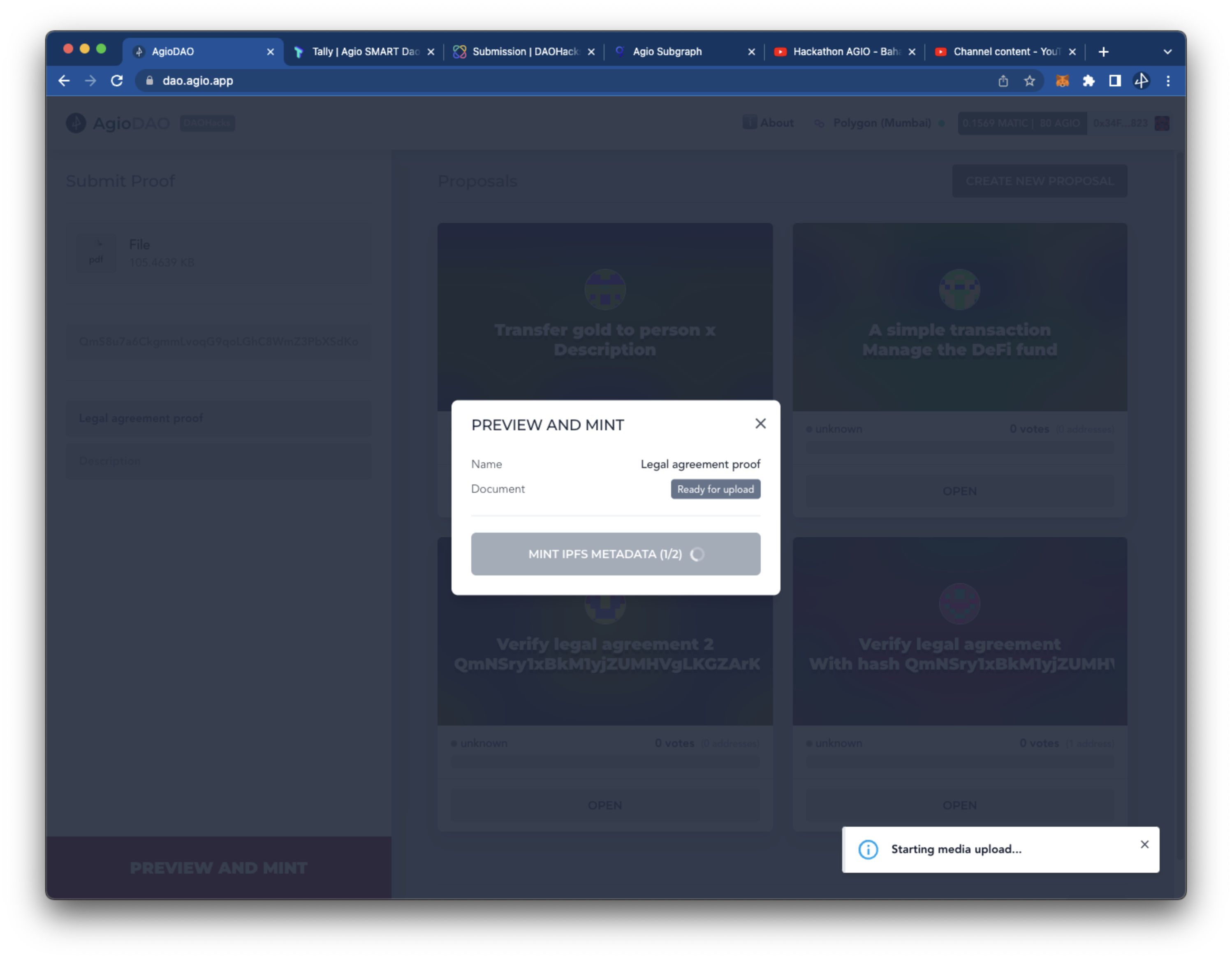This screenshot has width=1232, height=960.
Task: Open the About link in the header
Action: 768,123
